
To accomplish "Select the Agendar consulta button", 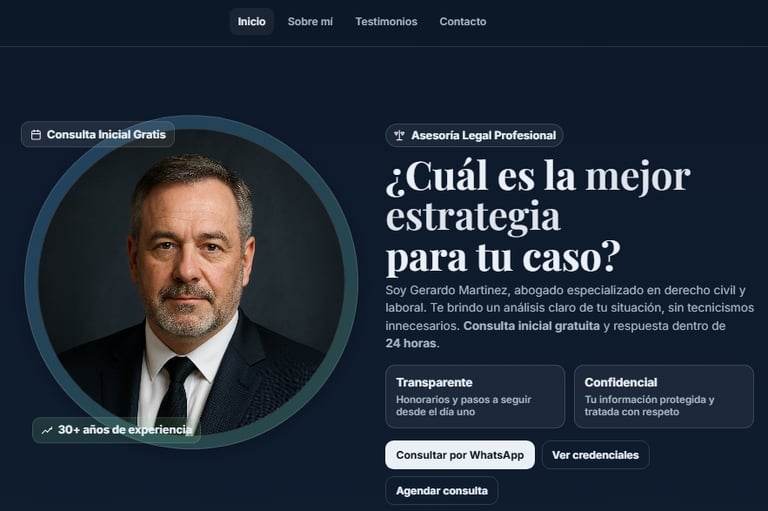I will [442, 491].
